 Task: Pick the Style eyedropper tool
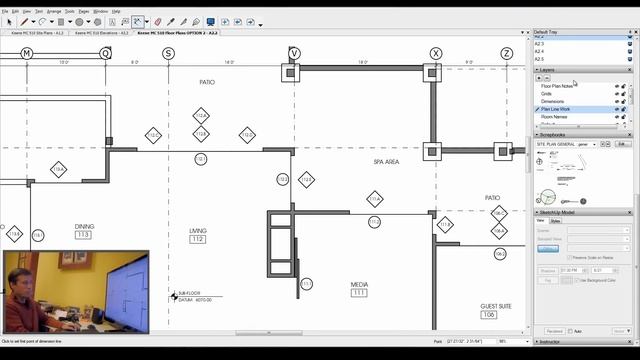click(x=171, y=22)
